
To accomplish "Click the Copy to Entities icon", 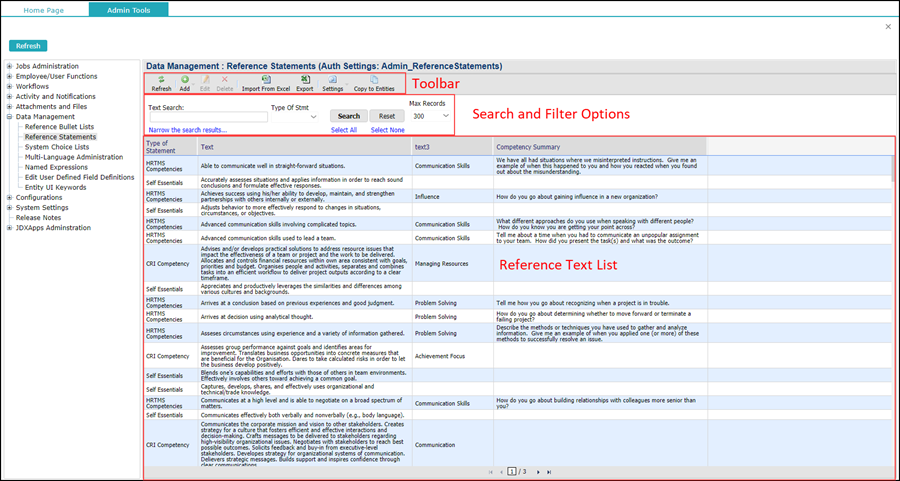I will [374, 80].
